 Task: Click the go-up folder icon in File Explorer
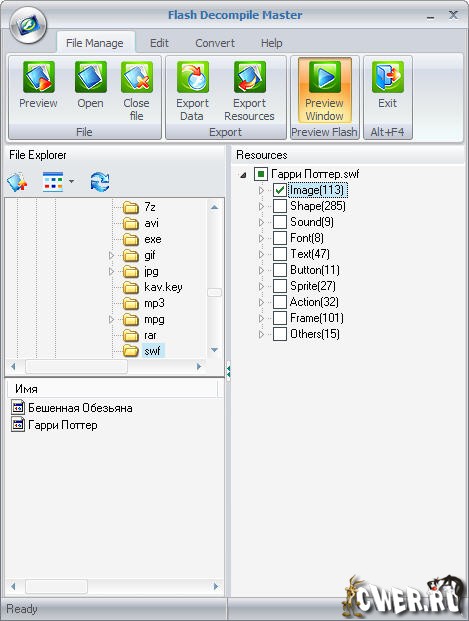click(17, 182)
